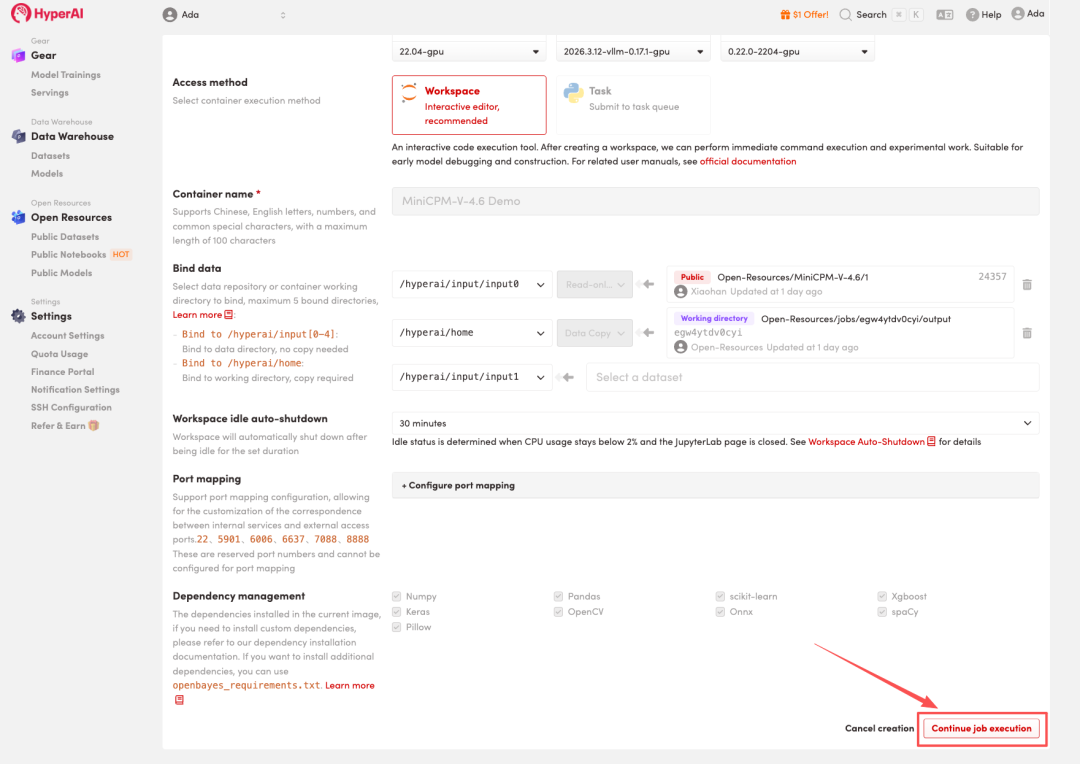Click the $1 Offer! link
The image size is (1080, 764).
click(x=811, y=14)
